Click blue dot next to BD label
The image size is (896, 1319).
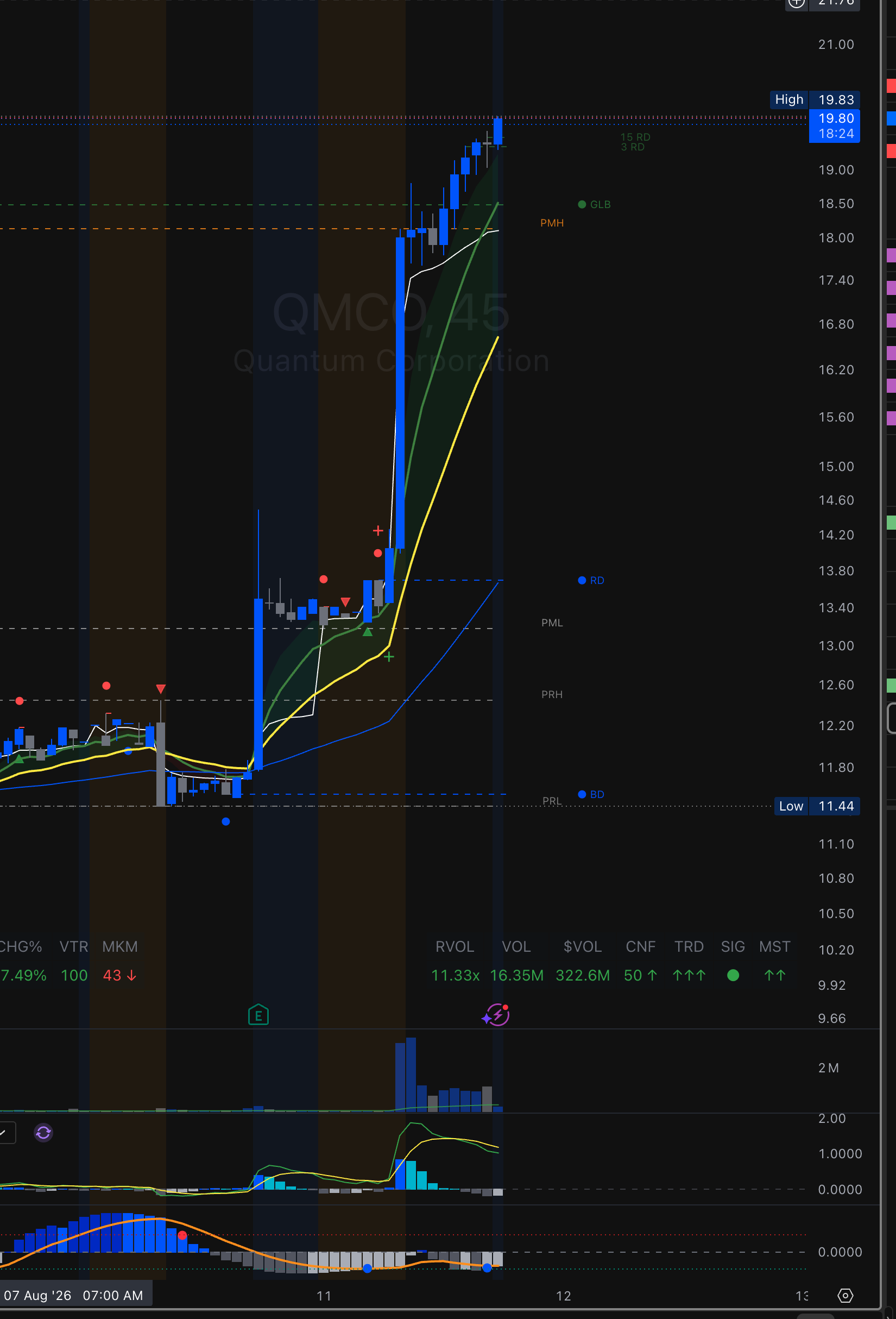tap(582, 794)
